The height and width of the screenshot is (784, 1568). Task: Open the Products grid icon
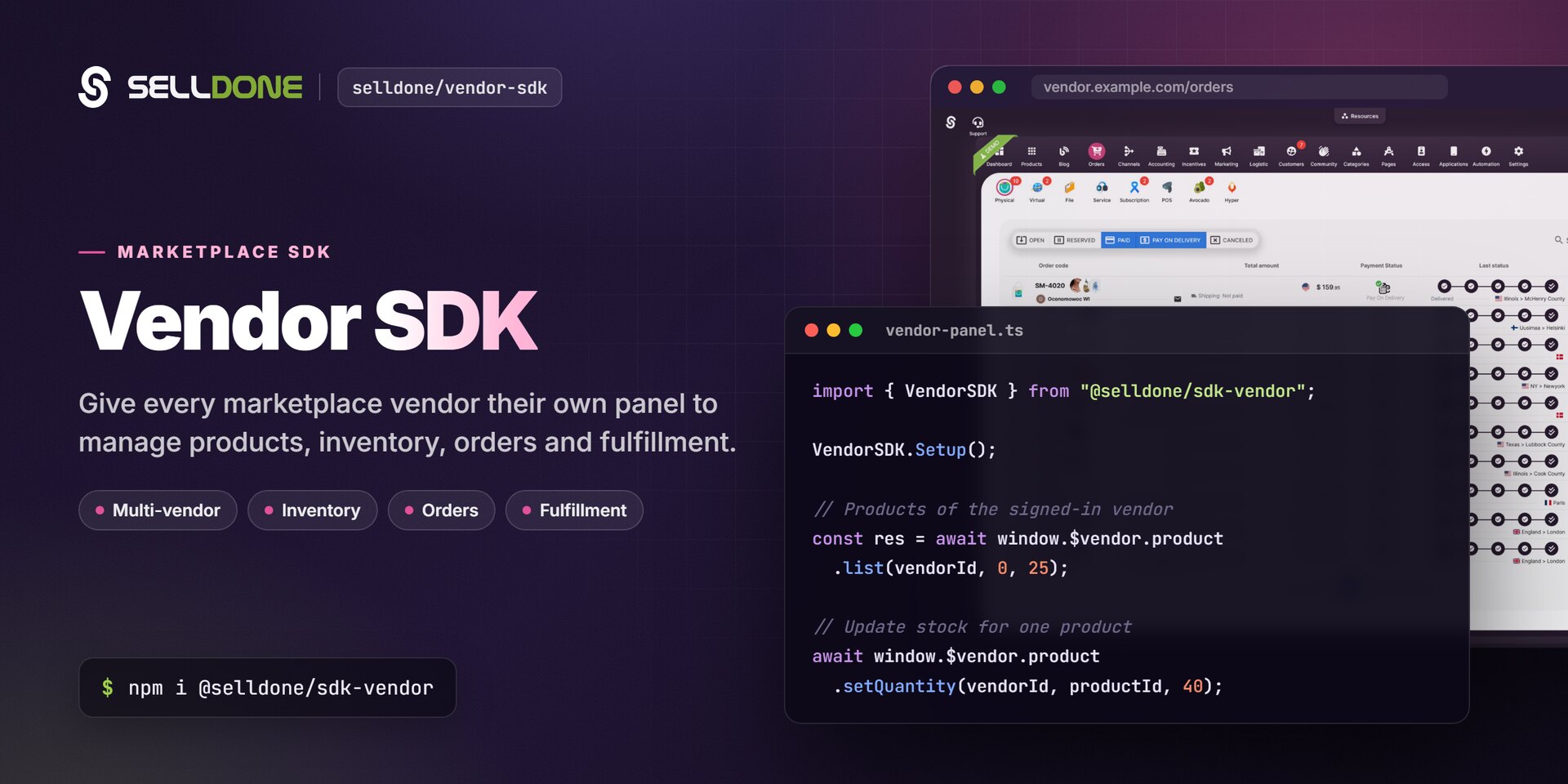(1031, 155)
